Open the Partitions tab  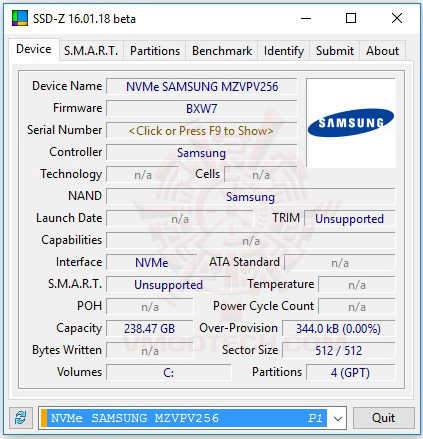click(x=155, y=51)
